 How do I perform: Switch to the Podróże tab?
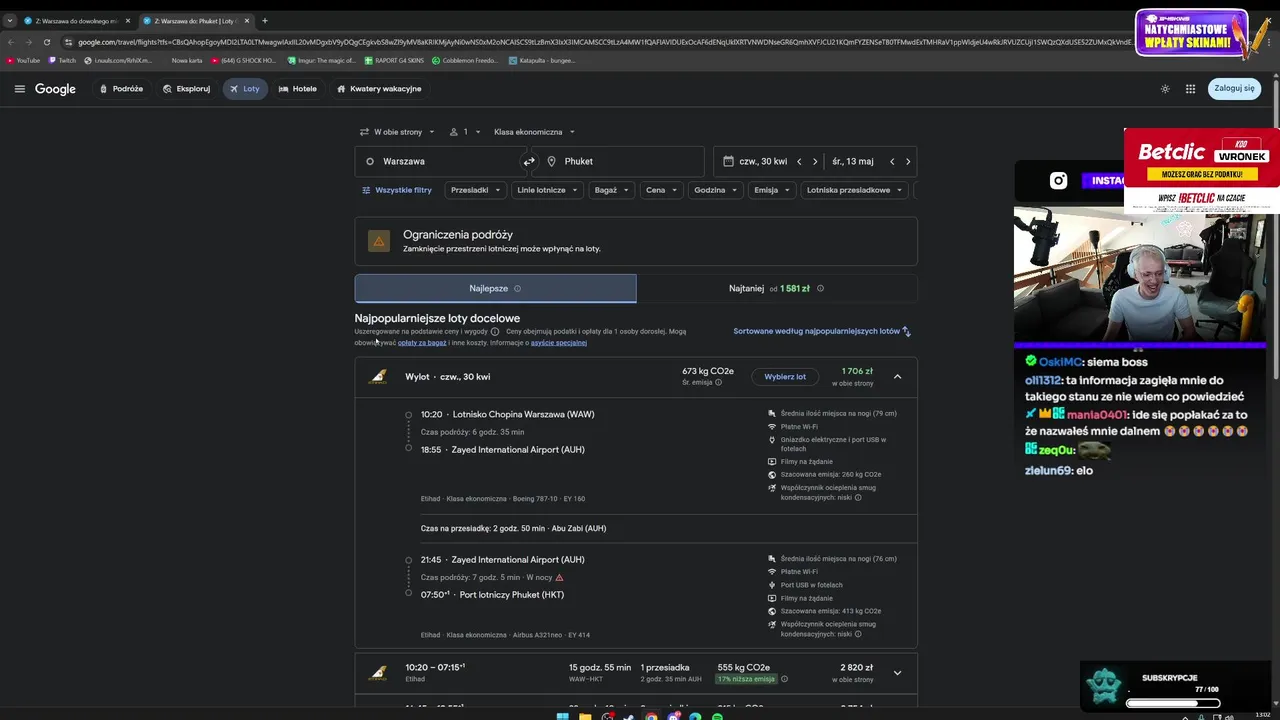point(120,89)
